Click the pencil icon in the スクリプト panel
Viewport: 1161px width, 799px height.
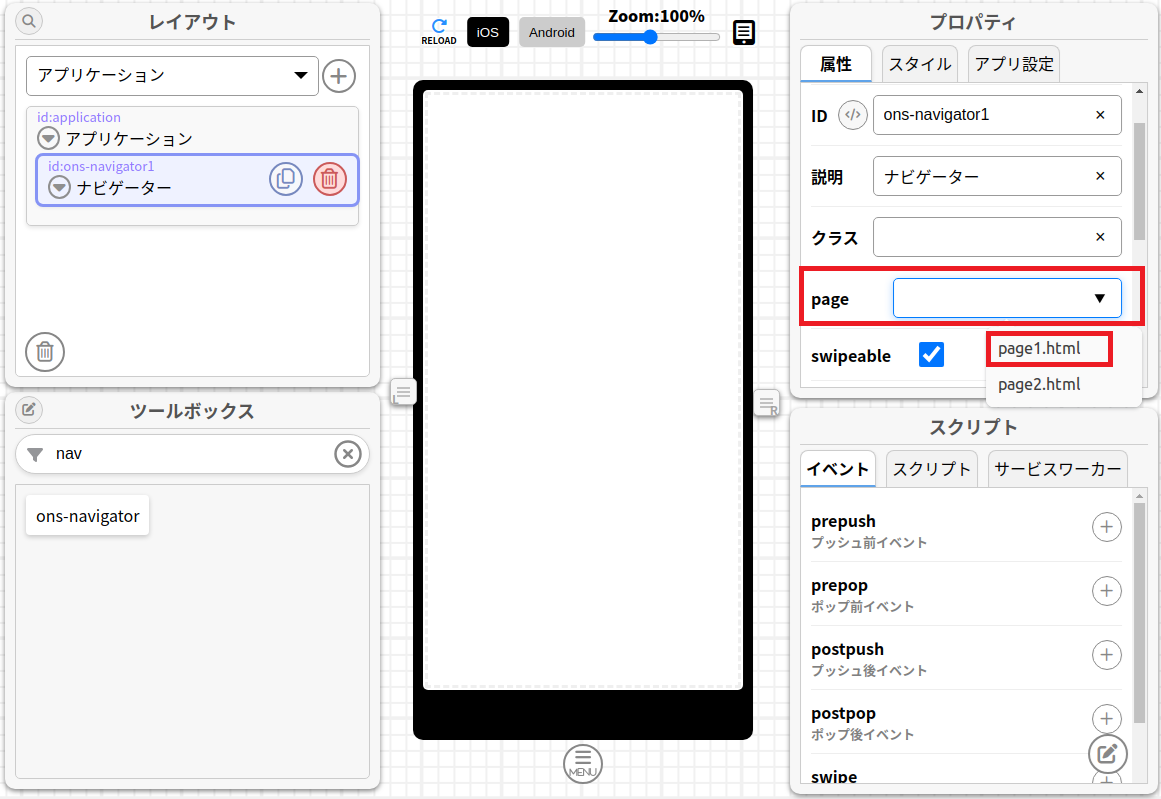[x=1107, y=753]
